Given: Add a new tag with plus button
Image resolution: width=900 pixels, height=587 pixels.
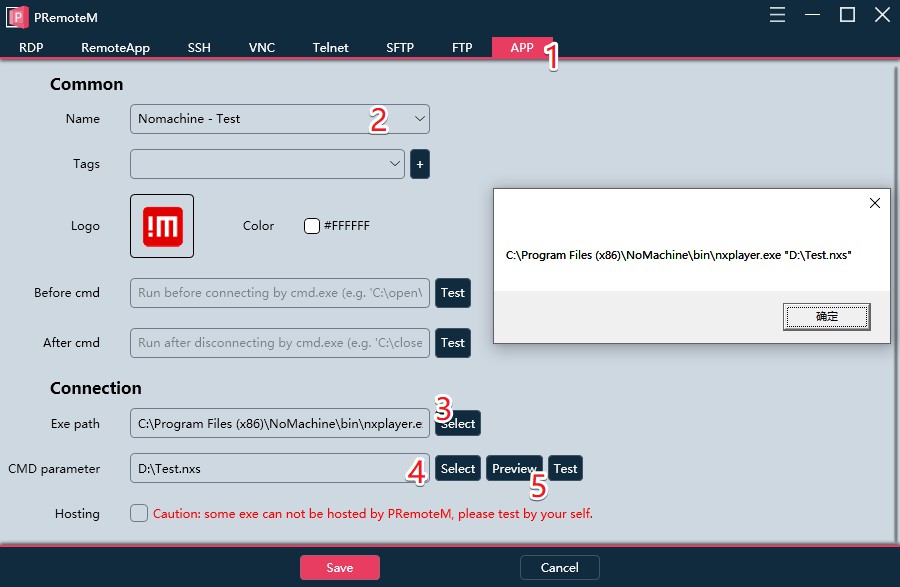Looking at the screenshot, I should pyautogui.click(x=420, y=164).
